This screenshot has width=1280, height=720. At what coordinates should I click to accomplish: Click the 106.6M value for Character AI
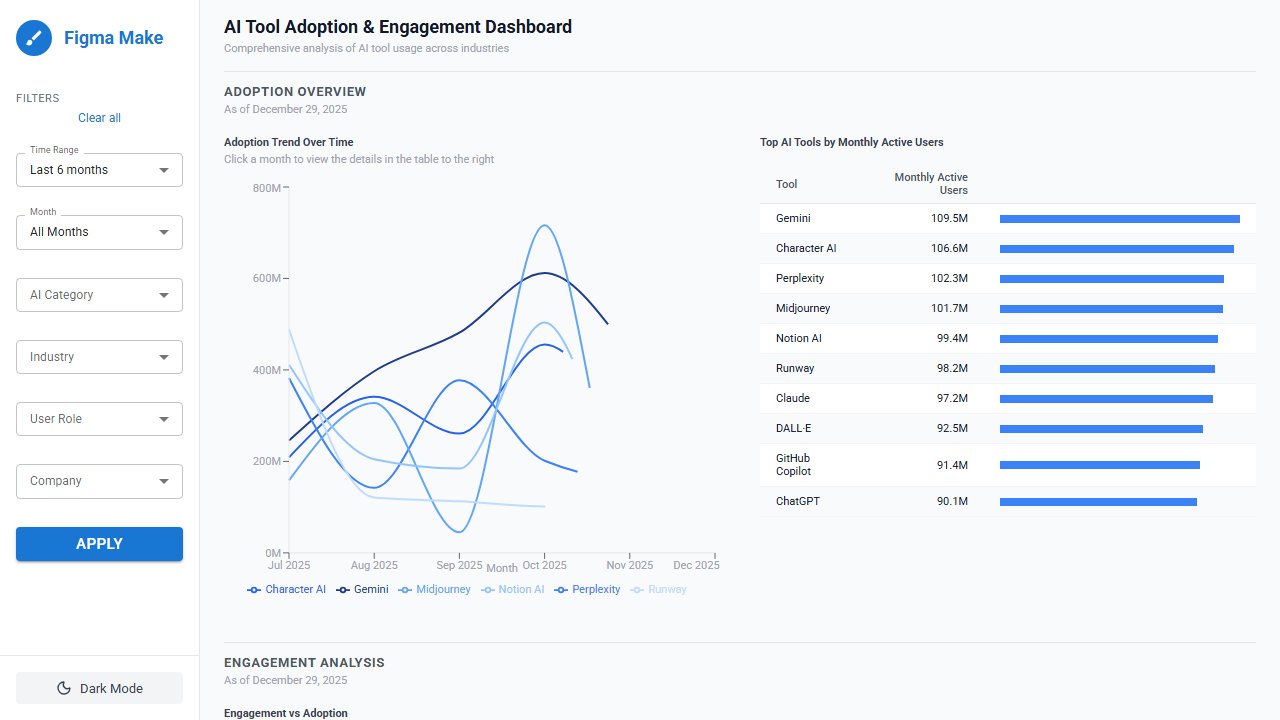[949, 249]
